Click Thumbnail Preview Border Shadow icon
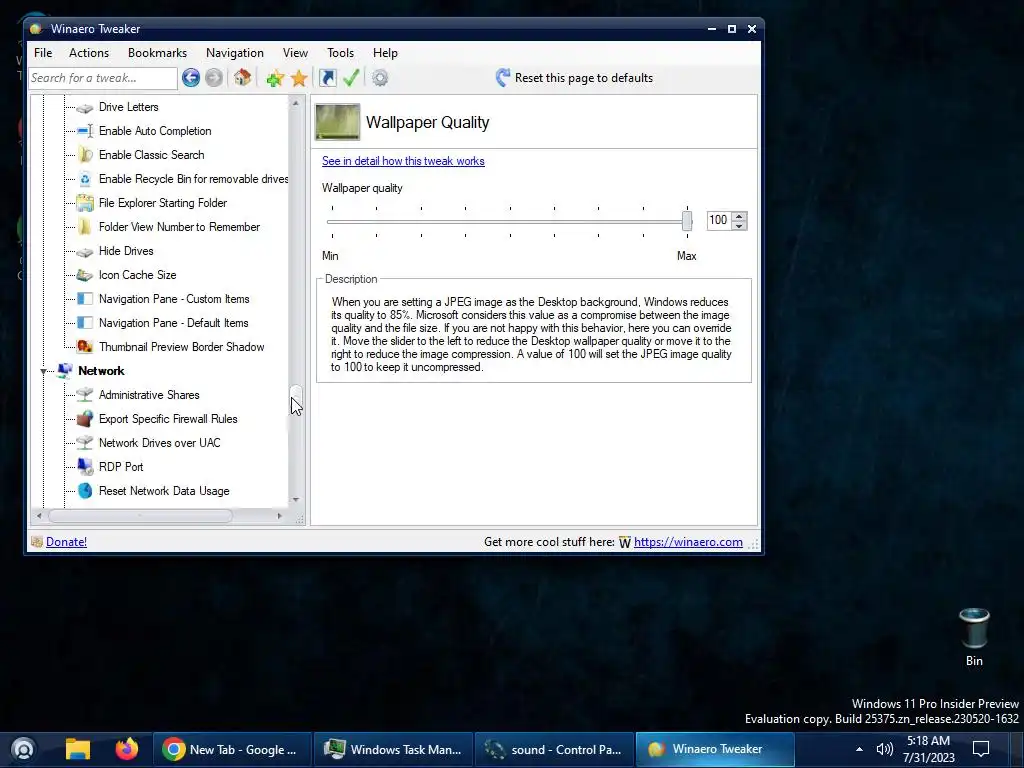1024x768 pixels. point(85,347)
